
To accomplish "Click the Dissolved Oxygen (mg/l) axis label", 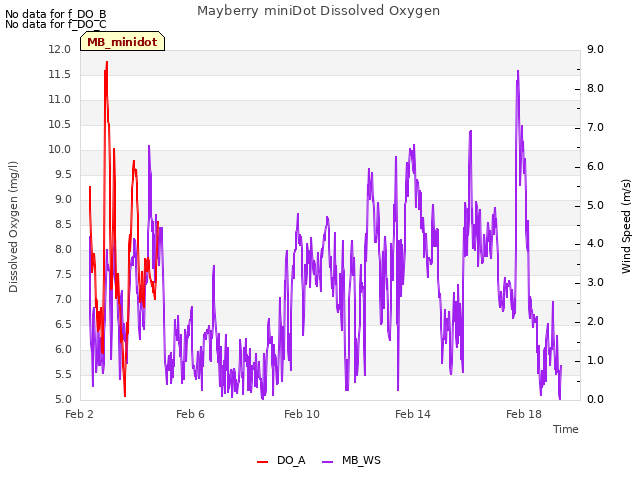I will [13, 227].
